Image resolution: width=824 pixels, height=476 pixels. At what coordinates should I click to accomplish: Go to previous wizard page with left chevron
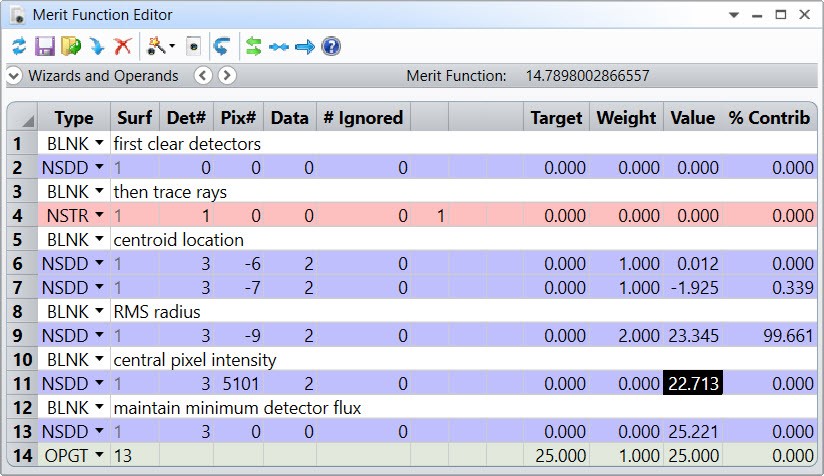pyautogui.click(x=203, y=76)
